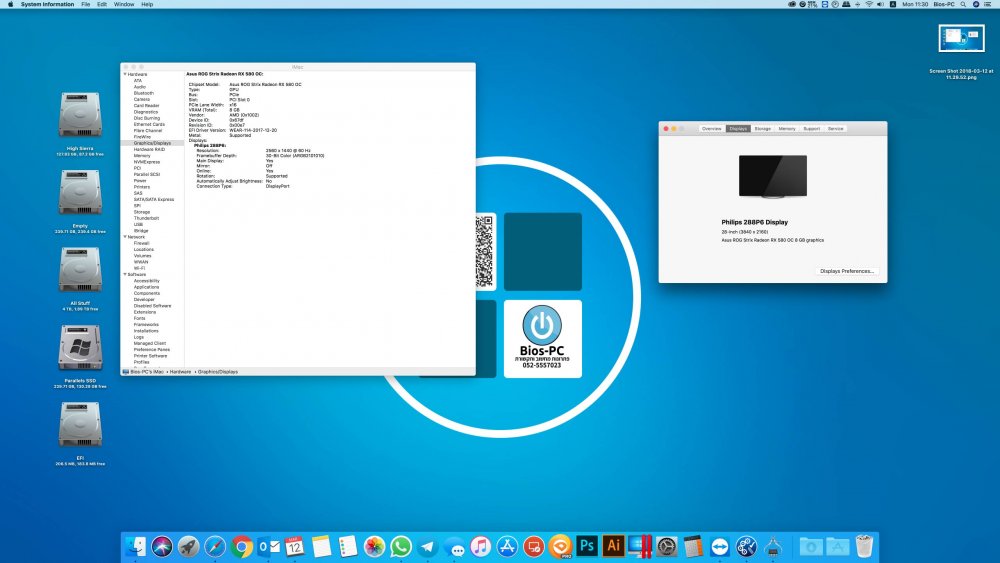Click Hardware in the bottom path bar
The width and height of the screenshot is (1000, 563).
(x=180, y=372)
